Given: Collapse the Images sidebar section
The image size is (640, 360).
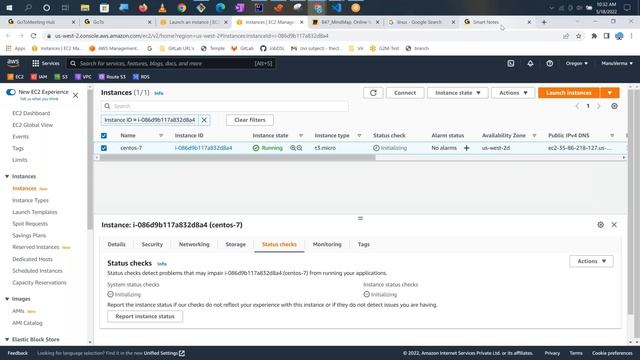Looking at the screenshot, I should pyautogui.click(x=7, y=299).
